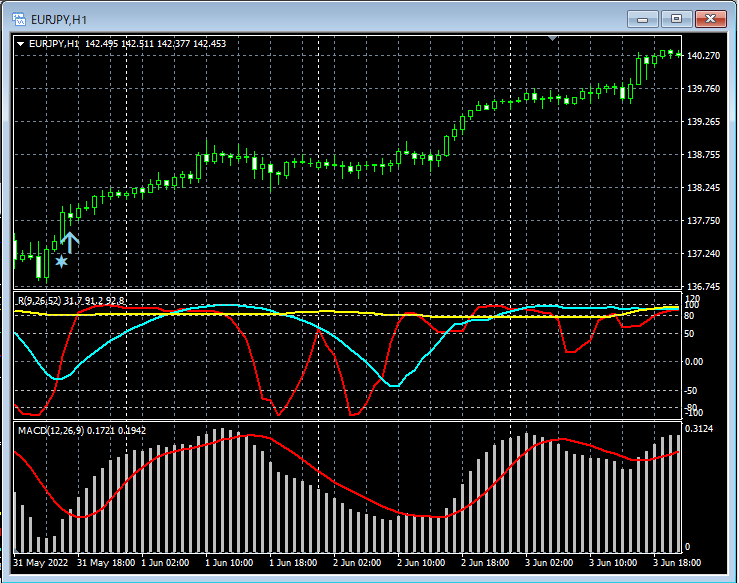Click the MACD(12,26,9) indicator label

point(52,430)
